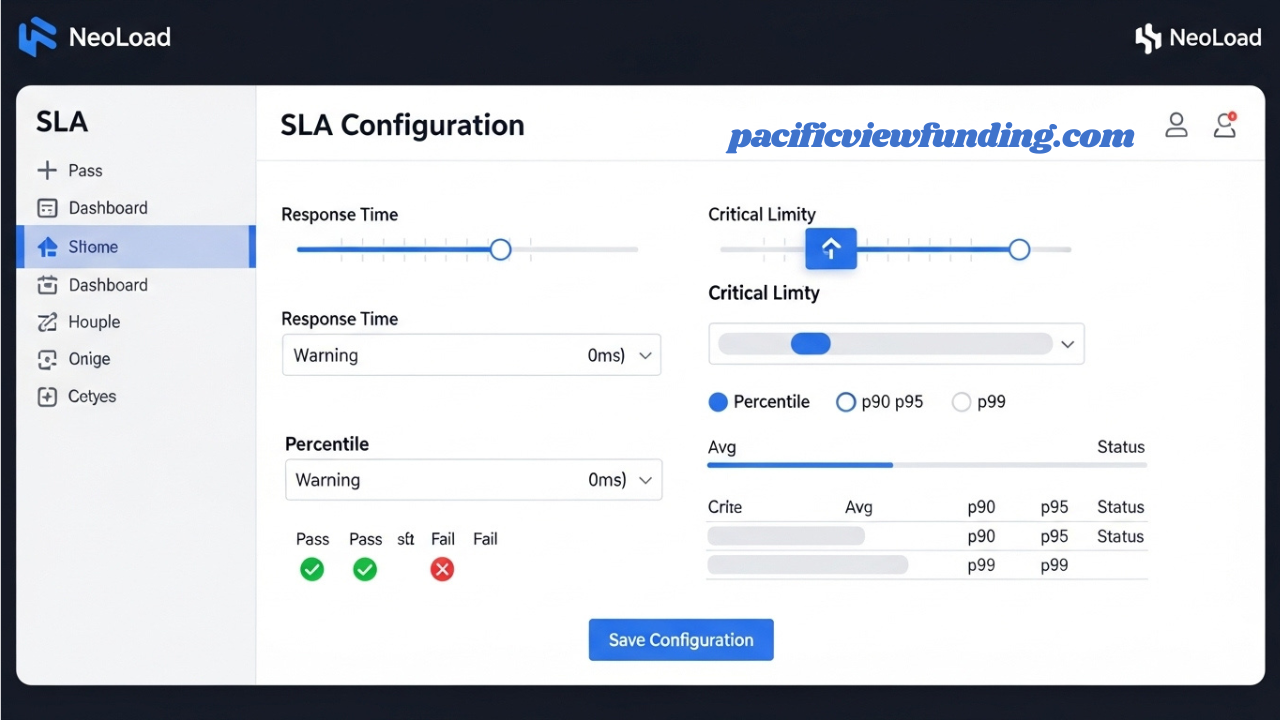Screen dimensions: 1280x720
Task: Click the Houple pen icon
Action: 48,321
